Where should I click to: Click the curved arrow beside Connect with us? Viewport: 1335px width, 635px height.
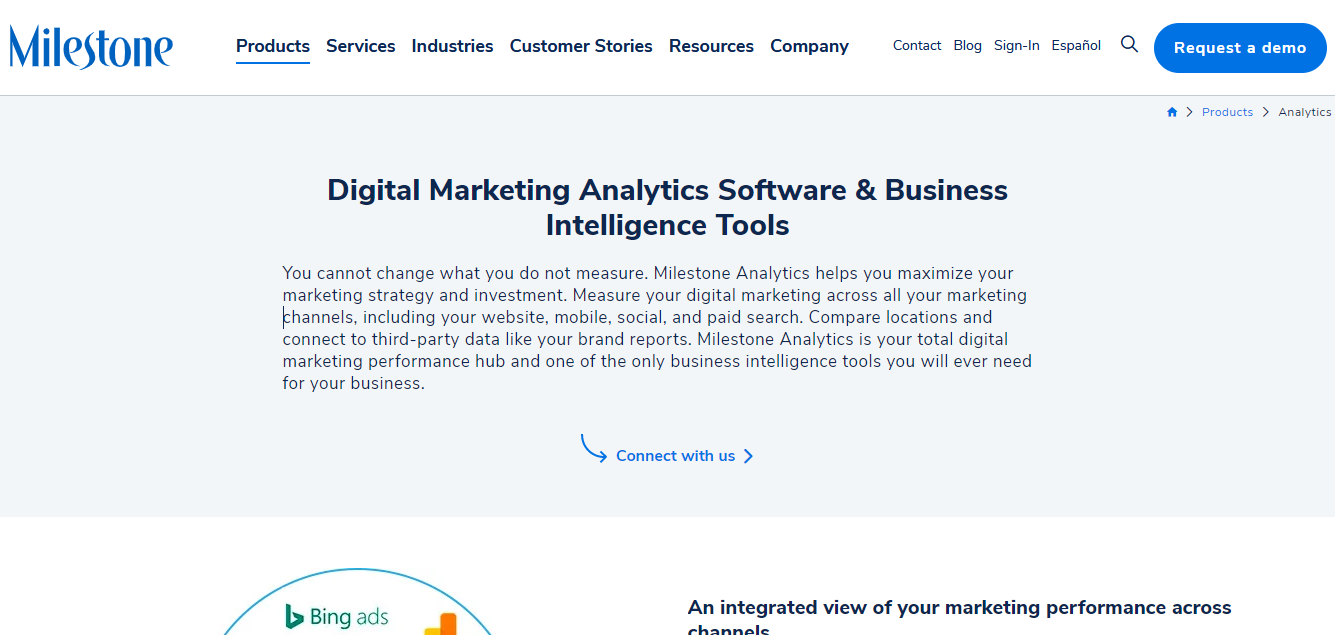[x=594, y=448]
